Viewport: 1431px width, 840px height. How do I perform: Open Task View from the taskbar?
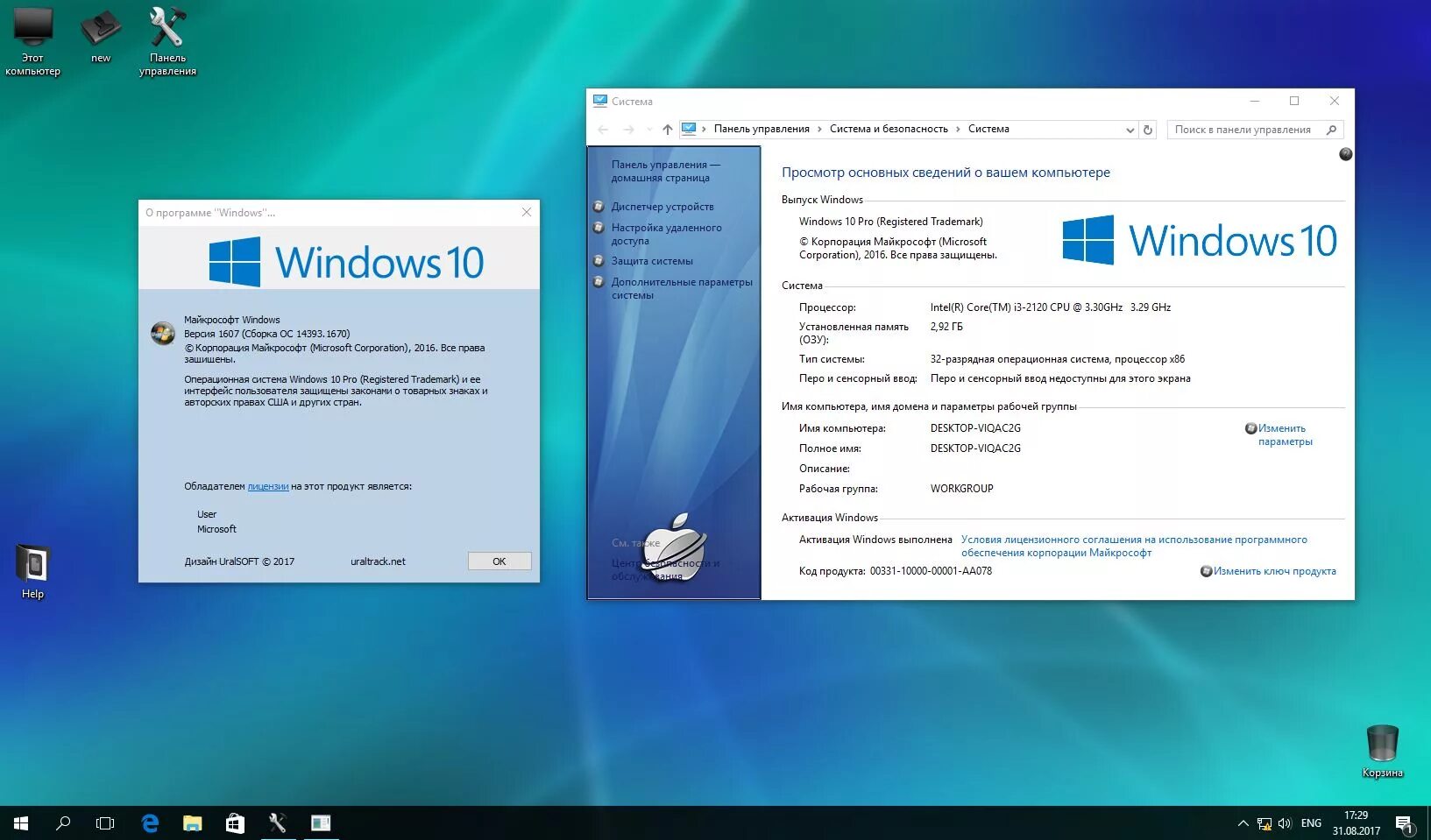pos(104,823)
